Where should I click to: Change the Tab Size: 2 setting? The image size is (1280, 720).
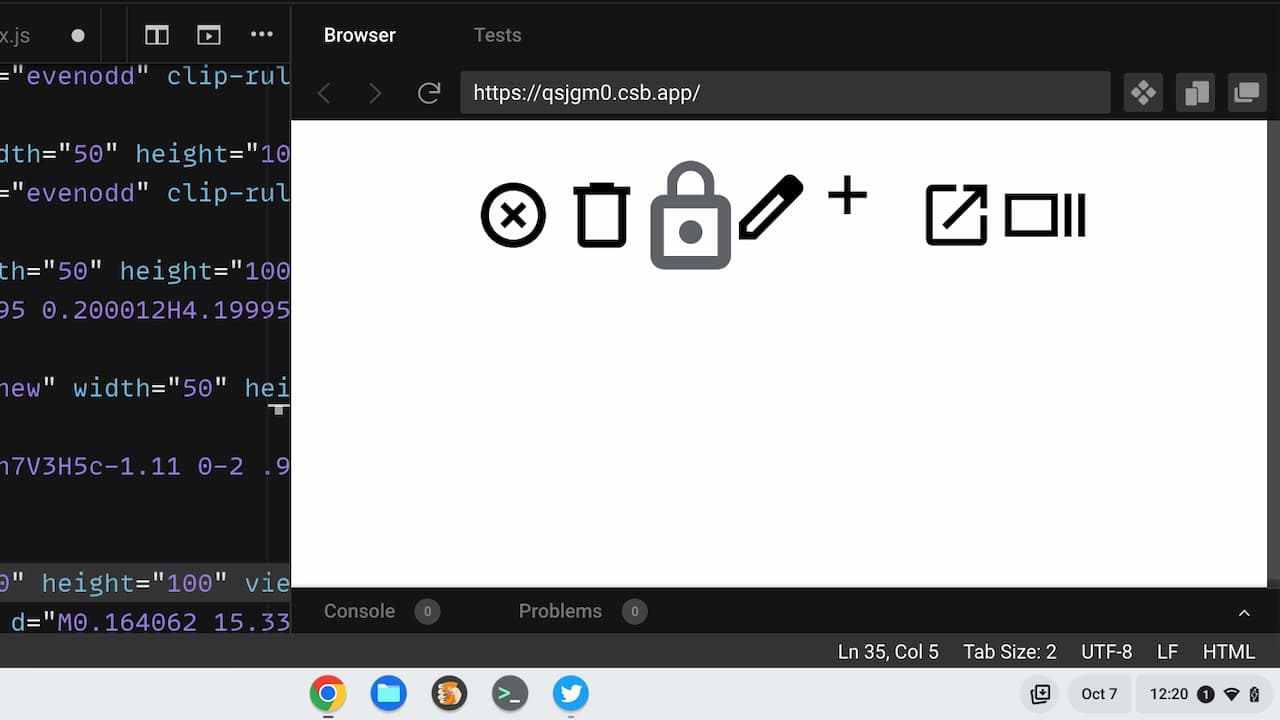tap(1009, 652)
